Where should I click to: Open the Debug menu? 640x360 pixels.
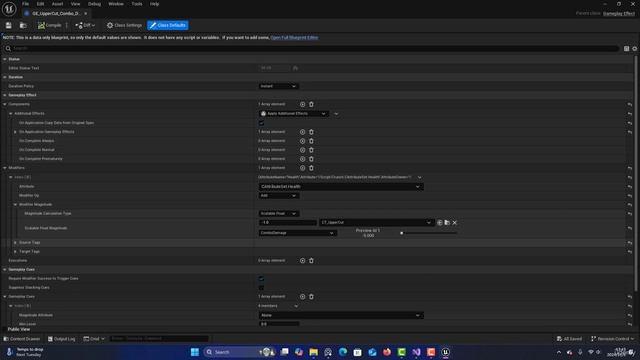[x=94, y=4]
